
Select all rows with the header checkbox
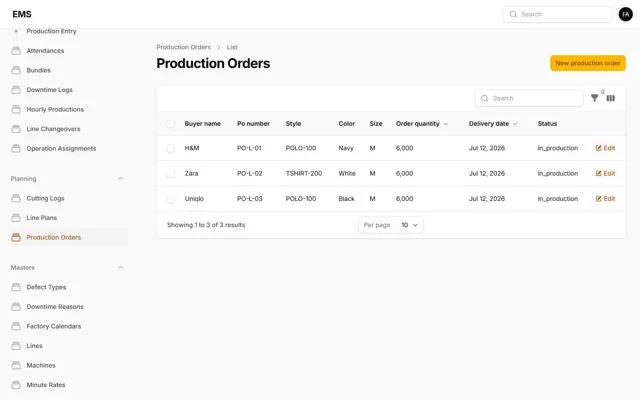(171, 124)
